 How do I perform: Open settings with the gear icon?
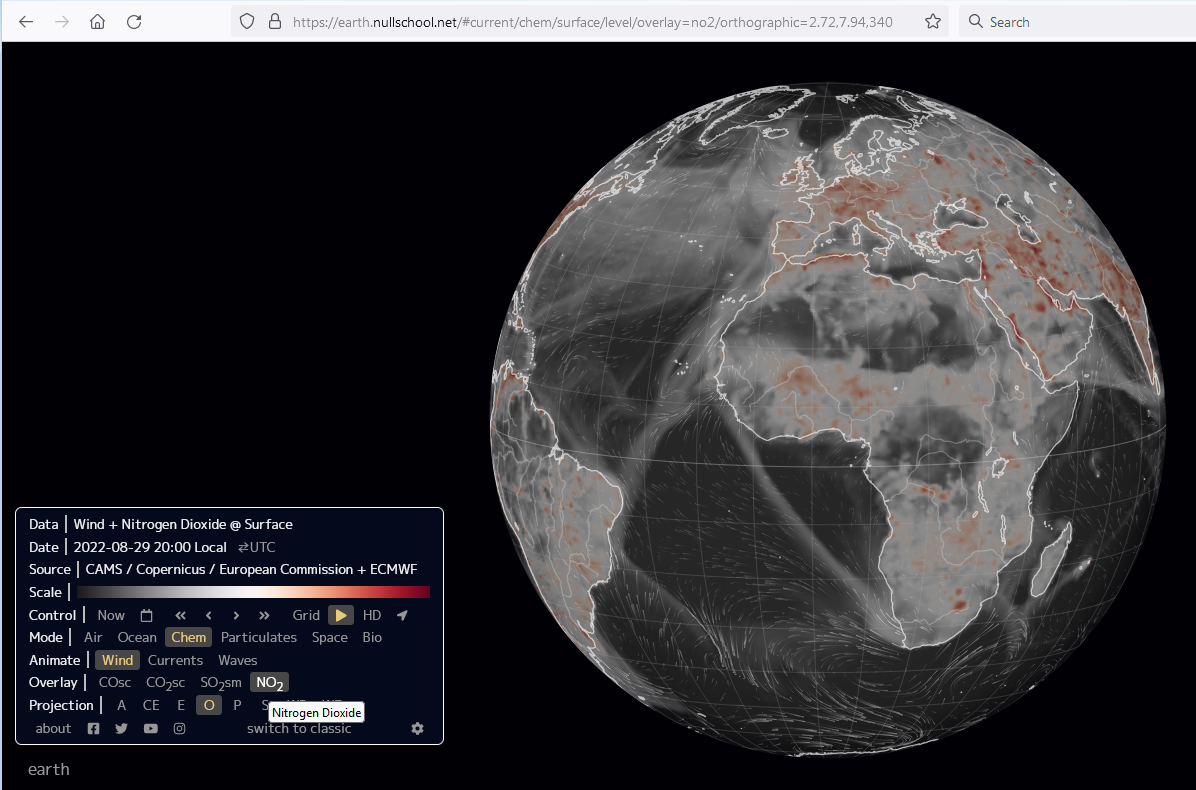tap(417, 728)
